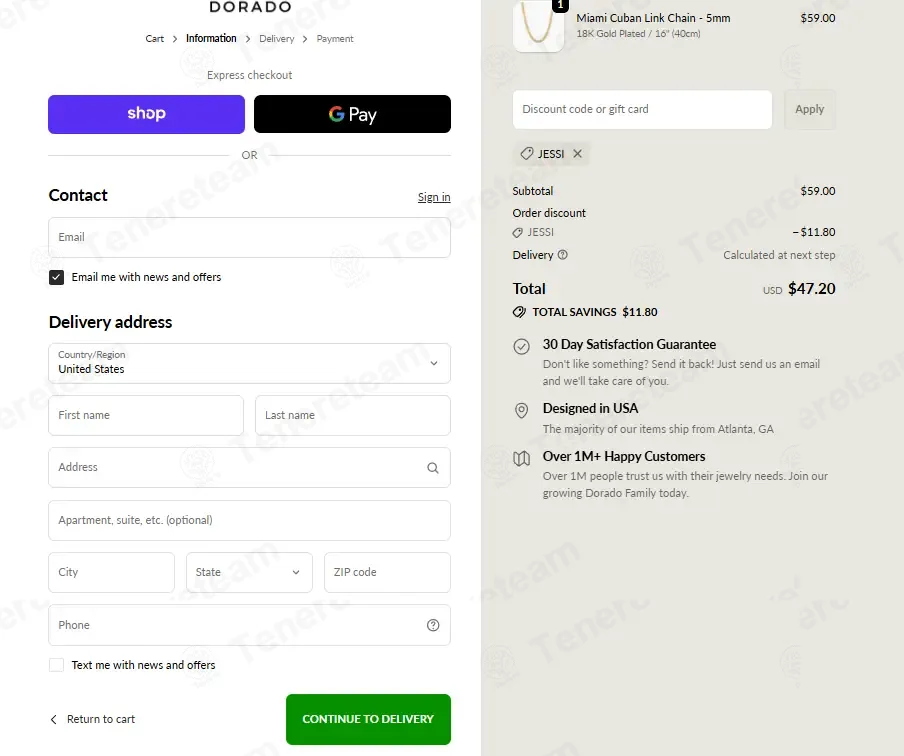904x756 pixels.
Task: Click the $47.20 total amount
Action: [x=812, y=288]
